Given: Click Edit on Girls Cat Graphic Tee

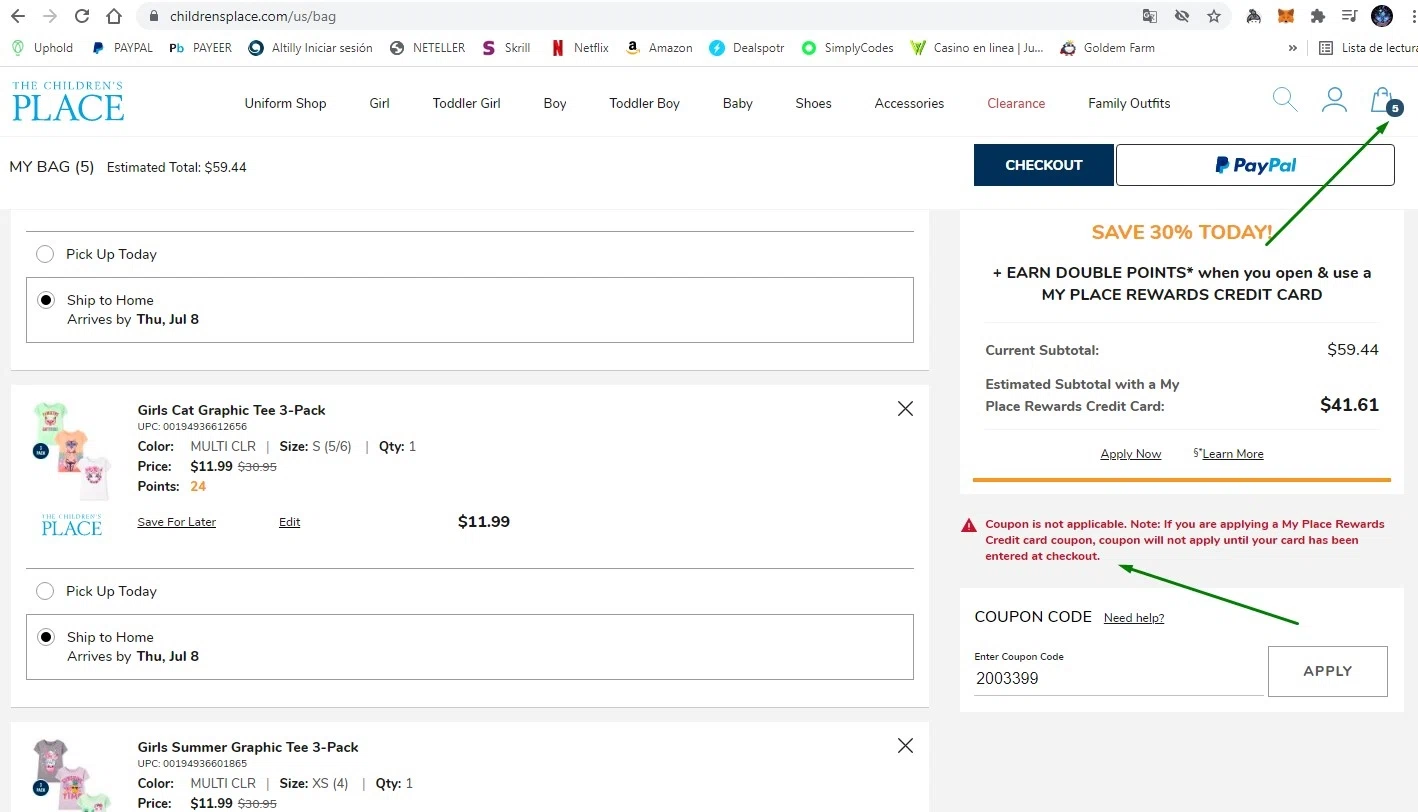Looking at the screenshot, I should pyautogui.click(x=289, y=522).
